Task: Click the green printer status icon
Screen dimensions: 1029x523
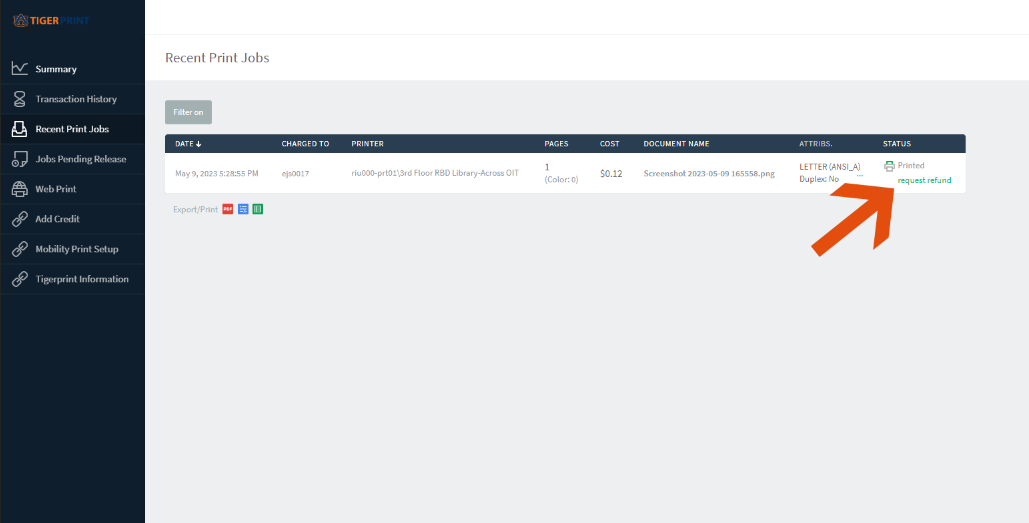Action: coord(889,166)
